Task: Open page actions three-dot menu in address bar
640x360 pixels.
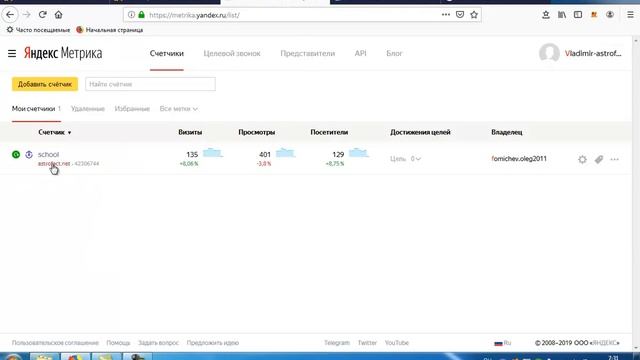Action: (446, 15)
